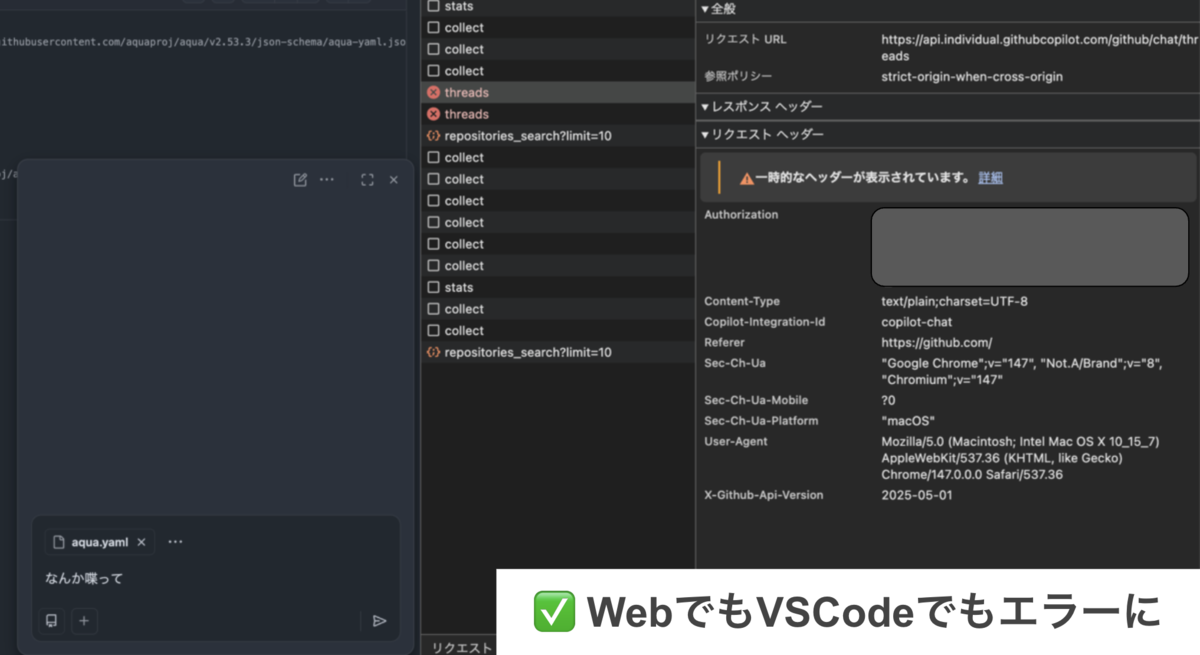The height and width of the screenshot is (655, 1200).
Task: Click the "macOS" platform value
Action: (908, 421)
